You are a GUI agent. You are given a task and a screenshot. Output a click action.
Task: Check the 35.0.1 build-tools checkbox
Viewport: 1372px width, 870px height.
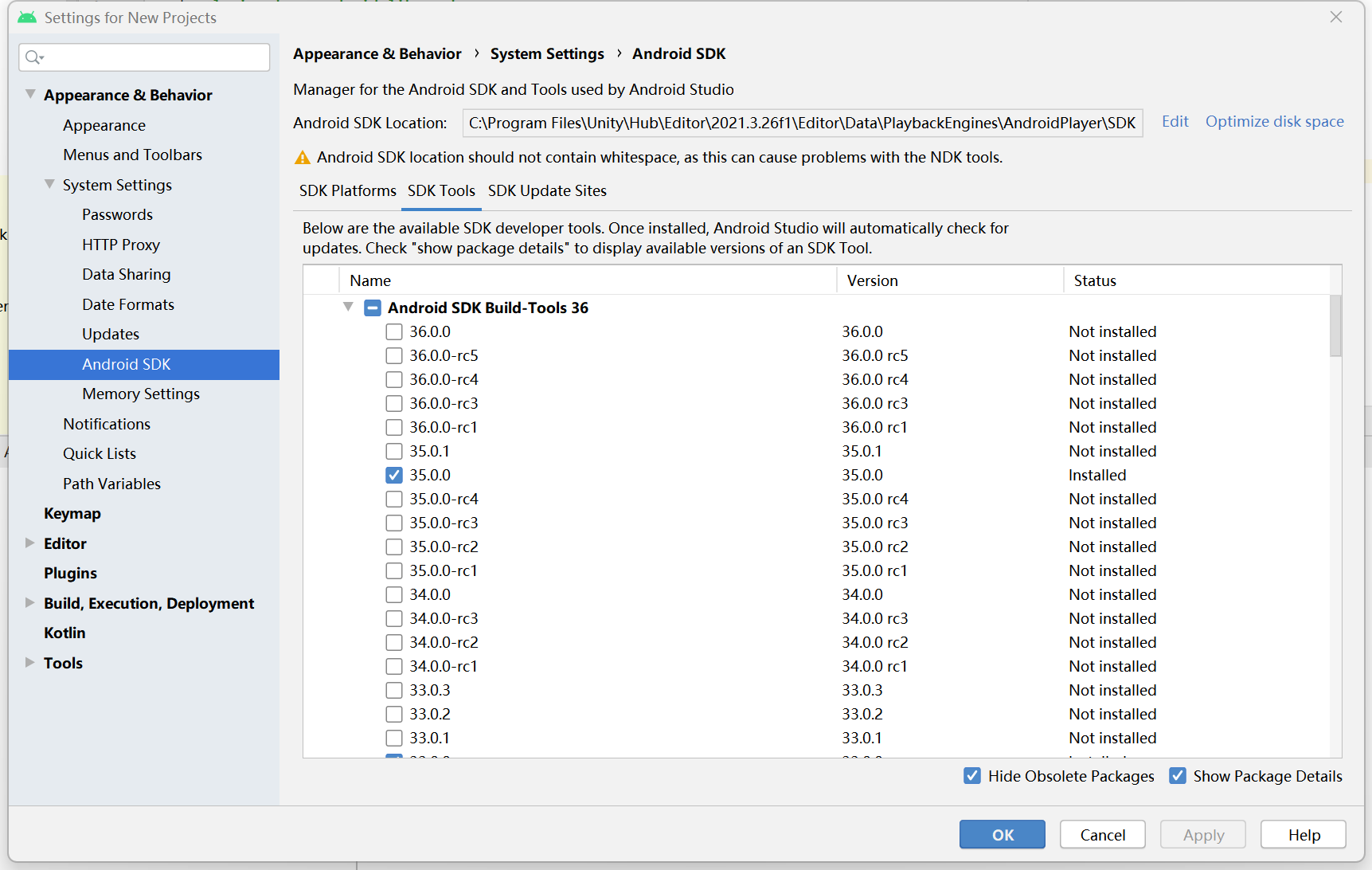394,451
